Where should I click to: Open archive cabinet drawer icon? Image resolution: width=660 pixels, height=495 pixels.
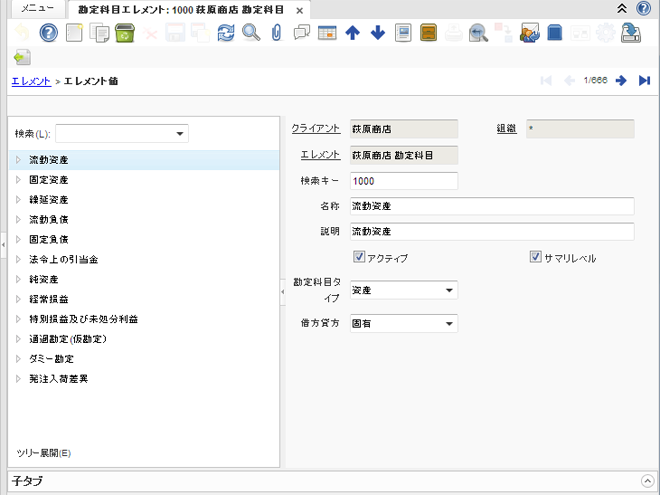[428, 32]
